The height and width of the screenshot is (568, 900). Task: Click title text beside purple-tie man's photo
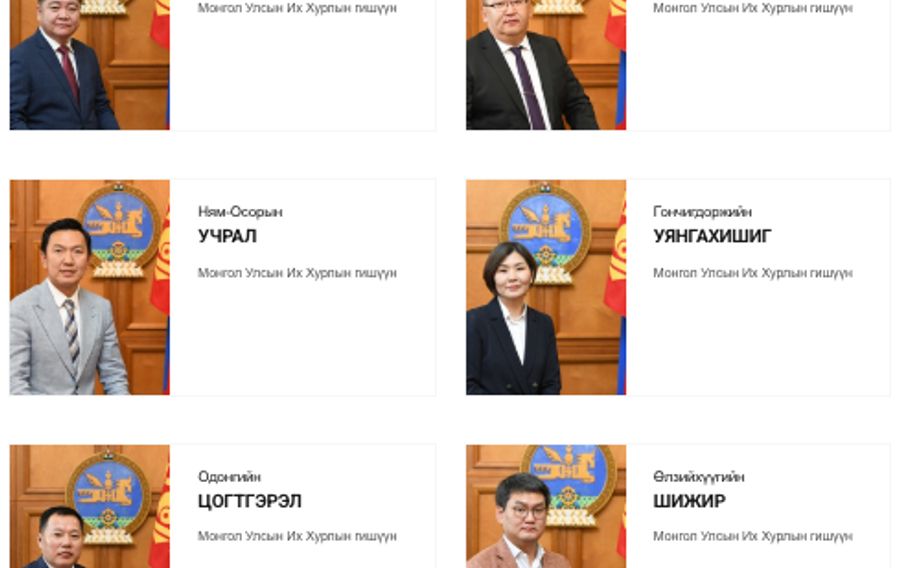coord(753,8)
